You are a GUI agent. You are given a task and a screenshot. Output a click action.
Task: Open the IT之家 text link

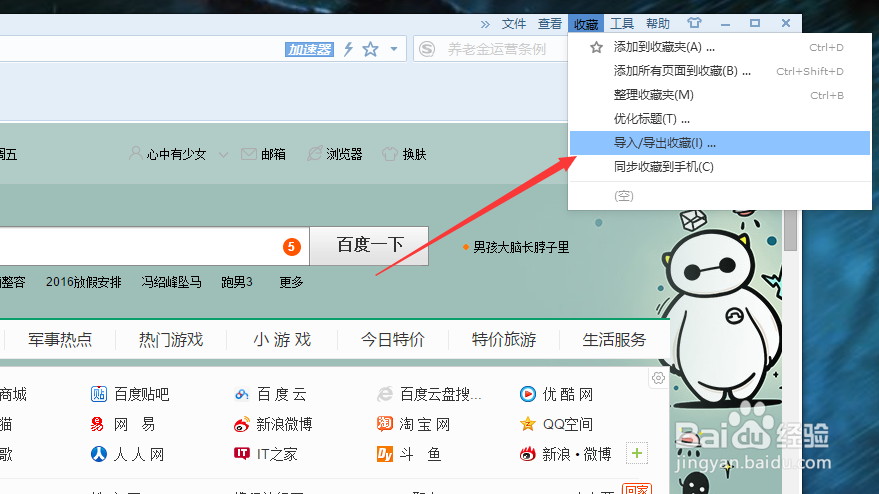pos(277,454)
